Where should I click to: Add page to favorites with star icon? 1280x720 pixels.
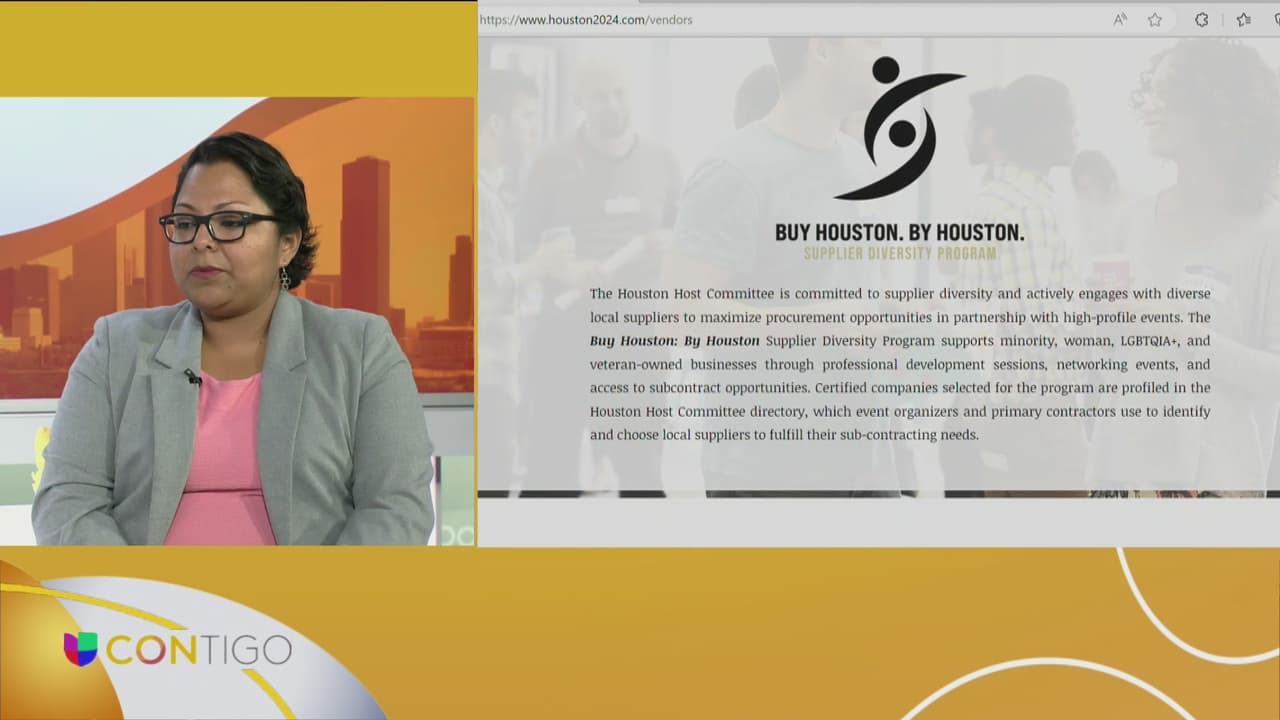(x=1155, y=20)
